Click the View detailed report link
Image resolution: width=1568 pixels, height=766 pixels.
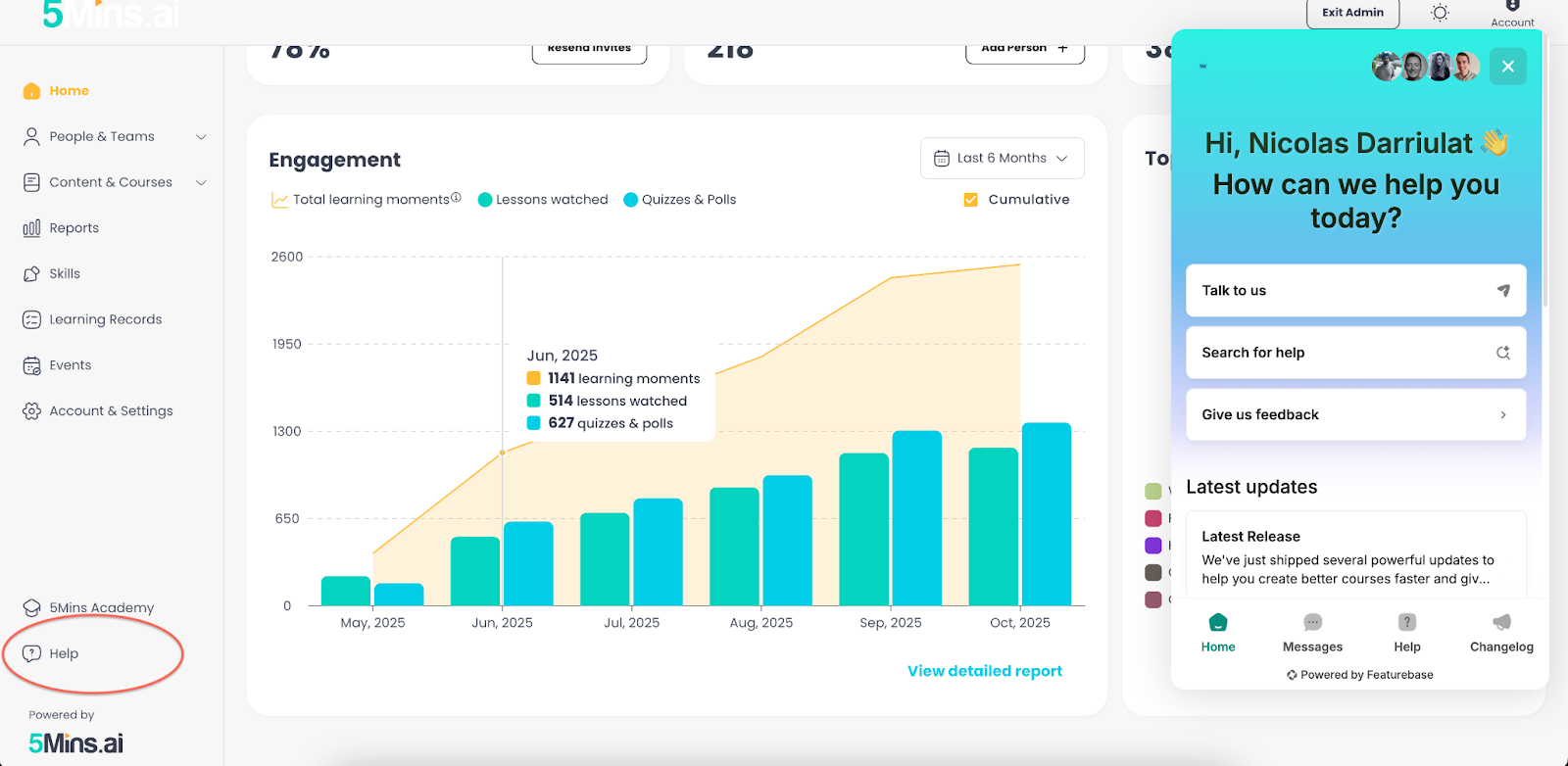click(985, 671)
